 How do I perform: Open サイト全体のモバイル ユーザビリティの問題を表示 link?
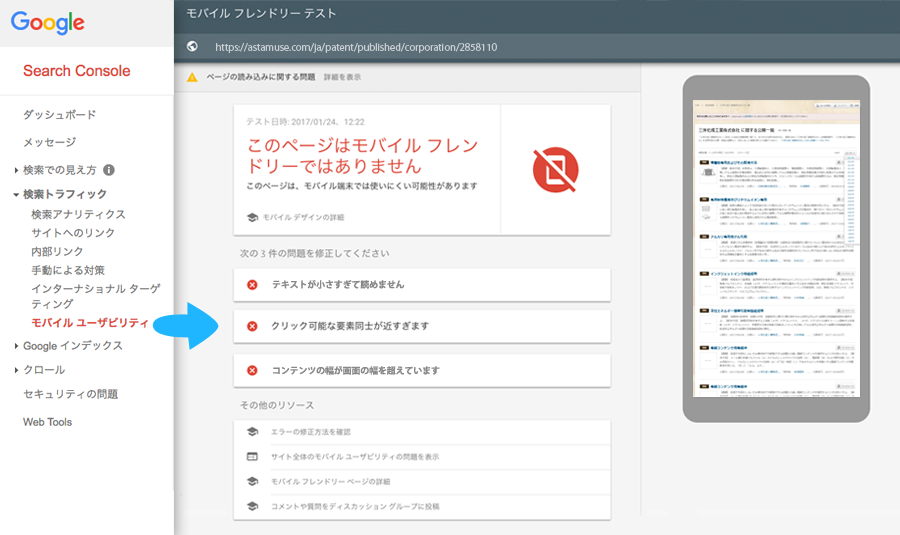pyautogui.click(x=355, y=456)
